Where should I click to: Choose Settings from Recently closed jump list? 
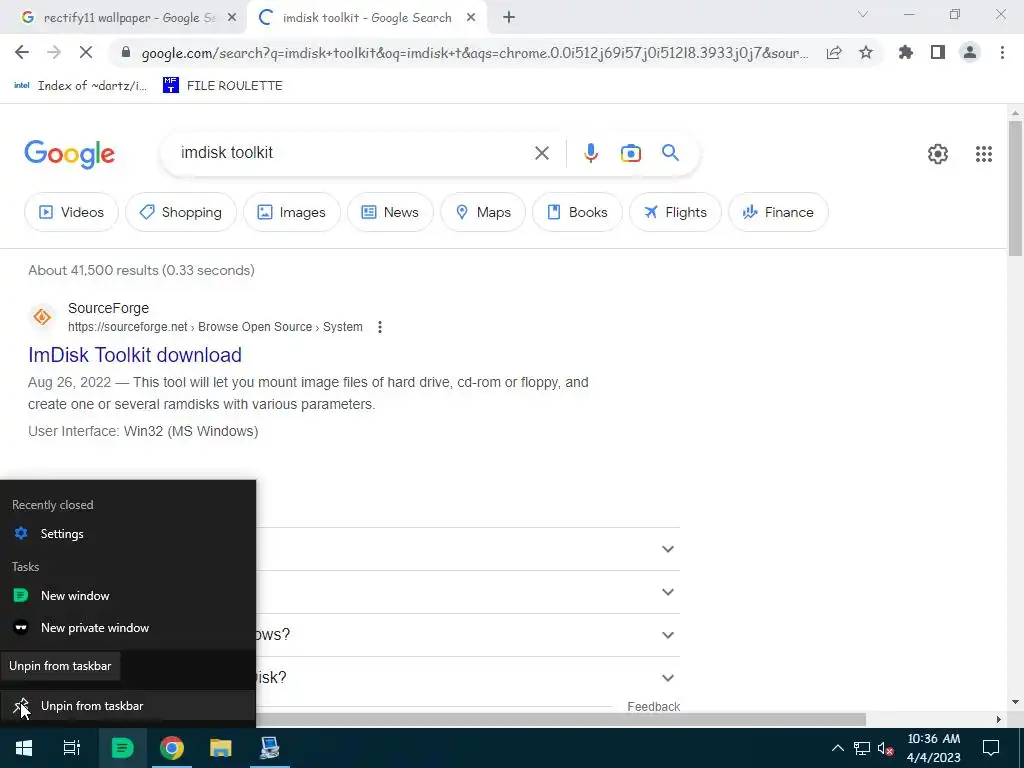click(x=128, y=534)
